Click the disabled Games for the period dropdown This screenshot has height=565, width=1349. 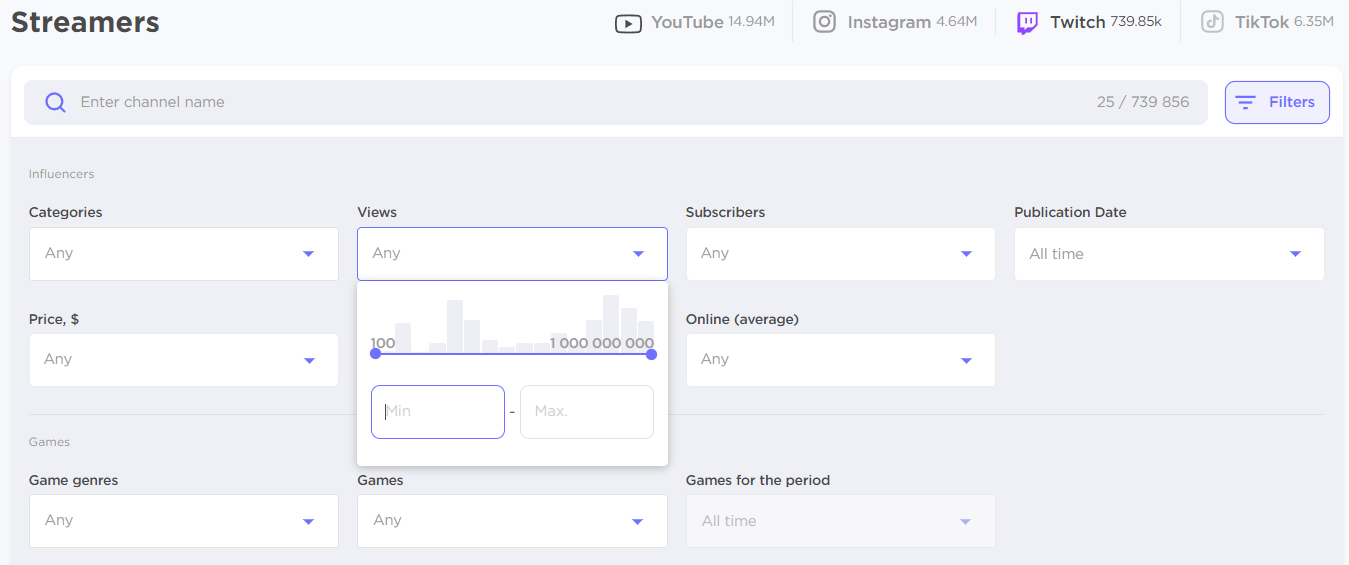tap(841, 521)
